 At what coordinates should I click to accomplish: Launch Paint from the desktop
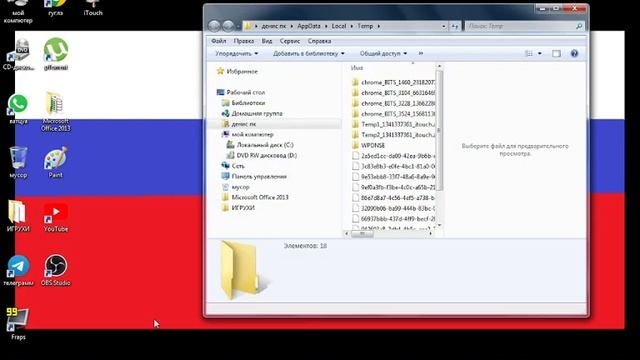(56, 162)
